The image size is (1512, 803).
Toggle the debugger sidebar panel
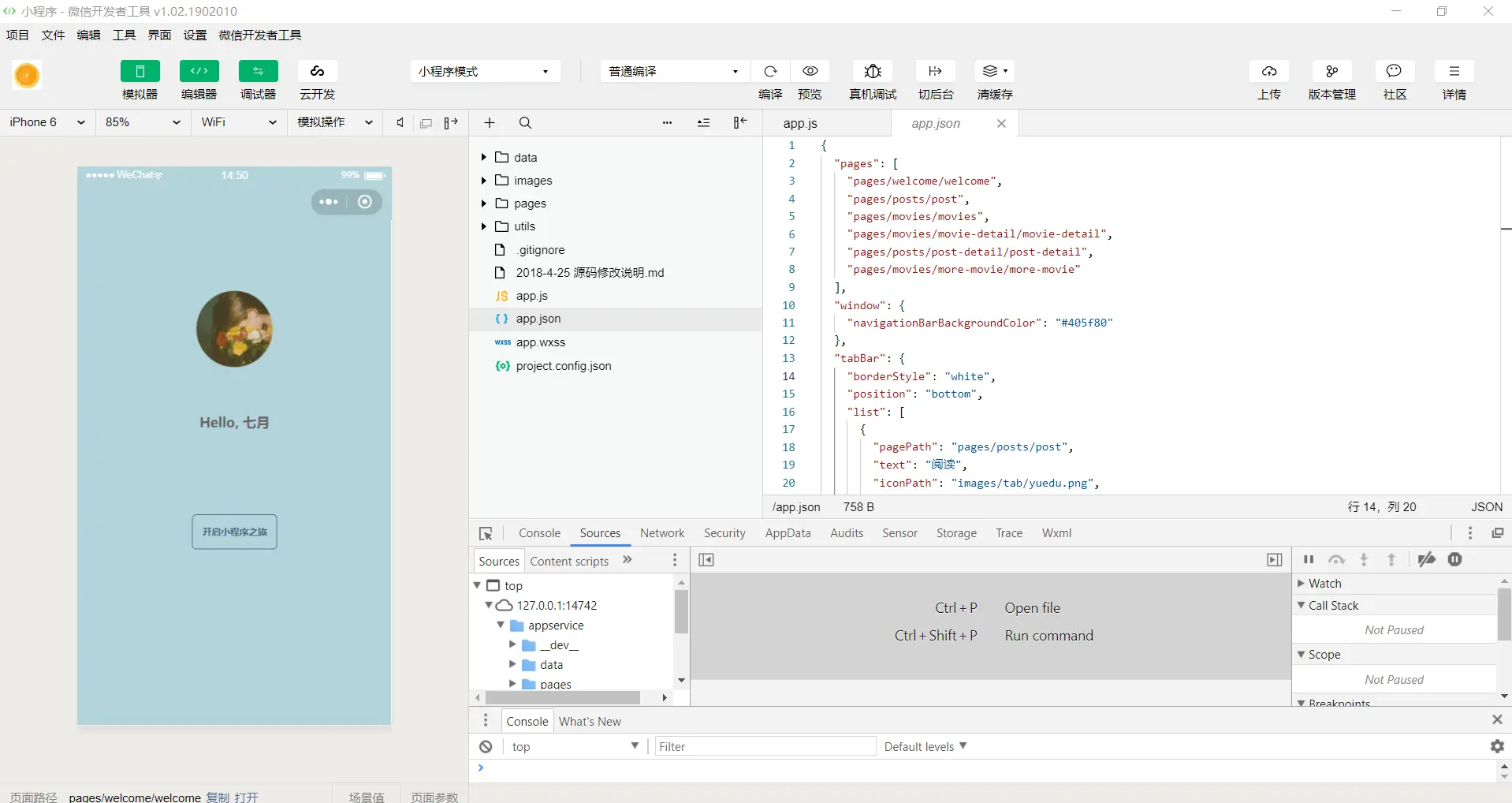coord(1274,560)
